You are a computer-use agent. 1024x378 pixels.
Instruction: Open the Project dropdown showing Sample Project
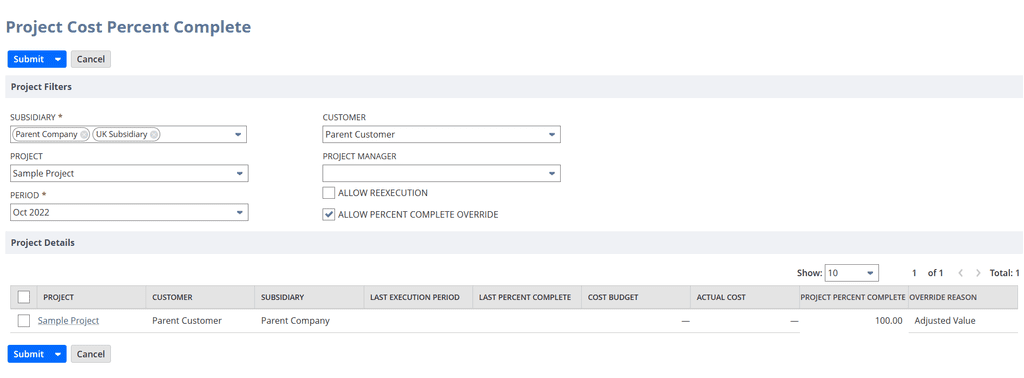pyautogui.click(x=129, y=174)
